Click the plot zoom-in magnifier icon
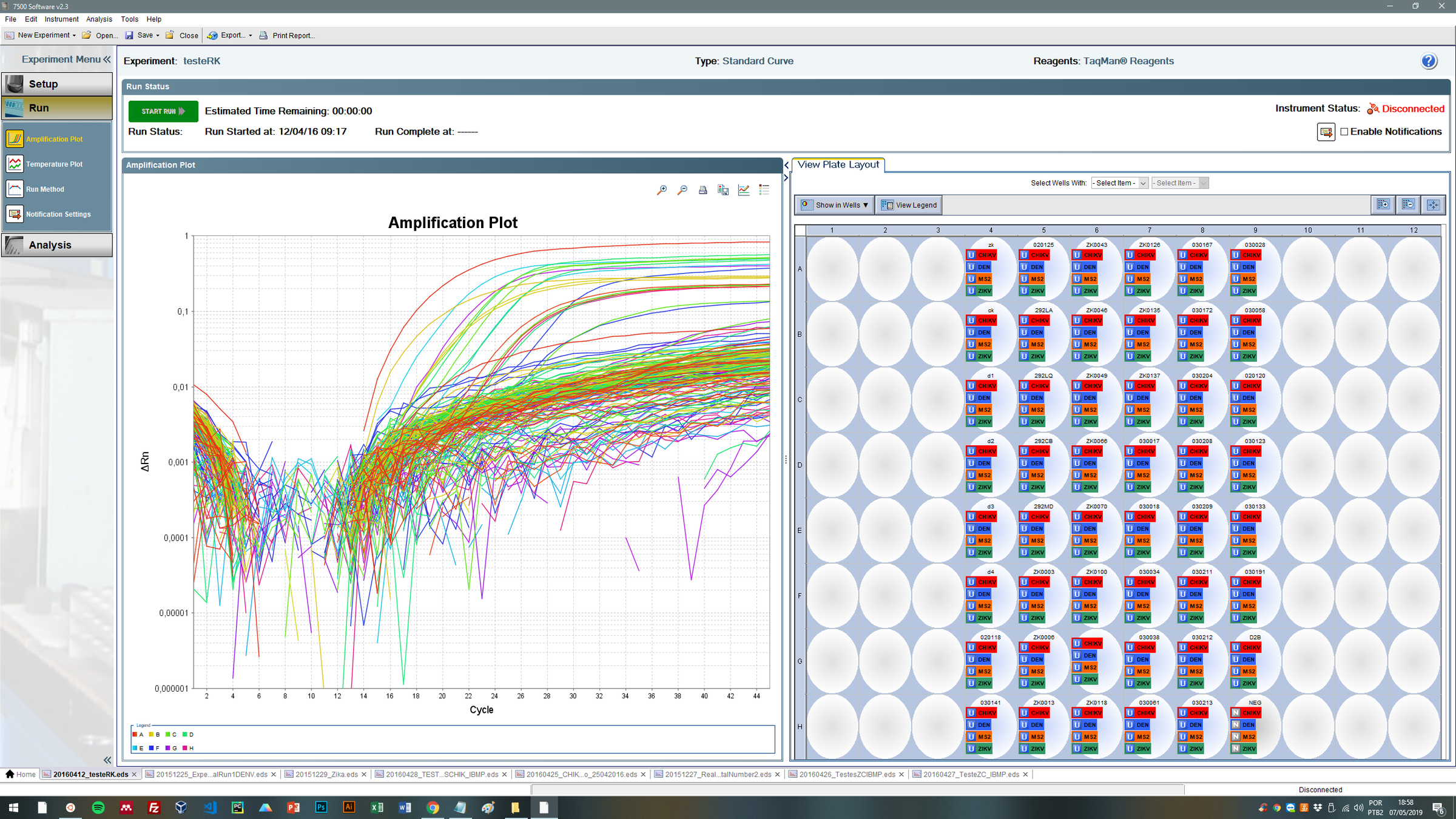This screenshot has height=819, width=1456. [x=662, y=190]
